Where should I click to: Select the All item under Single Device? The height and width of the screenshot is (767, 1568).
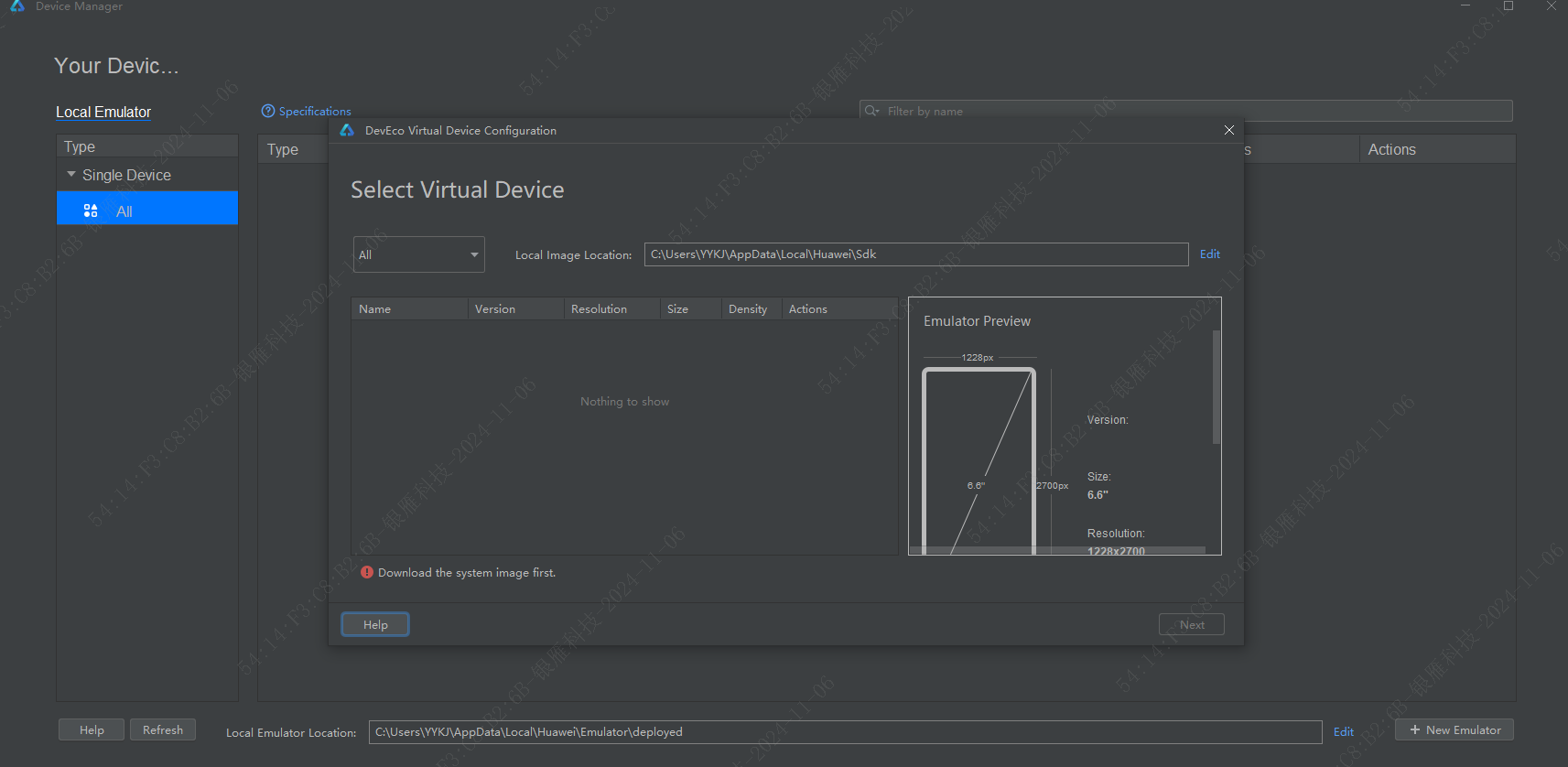click(147, 208)
